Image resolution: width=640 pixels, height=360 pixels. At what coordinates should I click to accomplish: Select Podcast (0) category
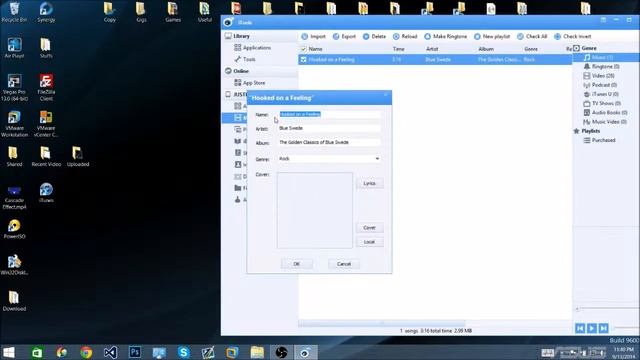[600, 85]
